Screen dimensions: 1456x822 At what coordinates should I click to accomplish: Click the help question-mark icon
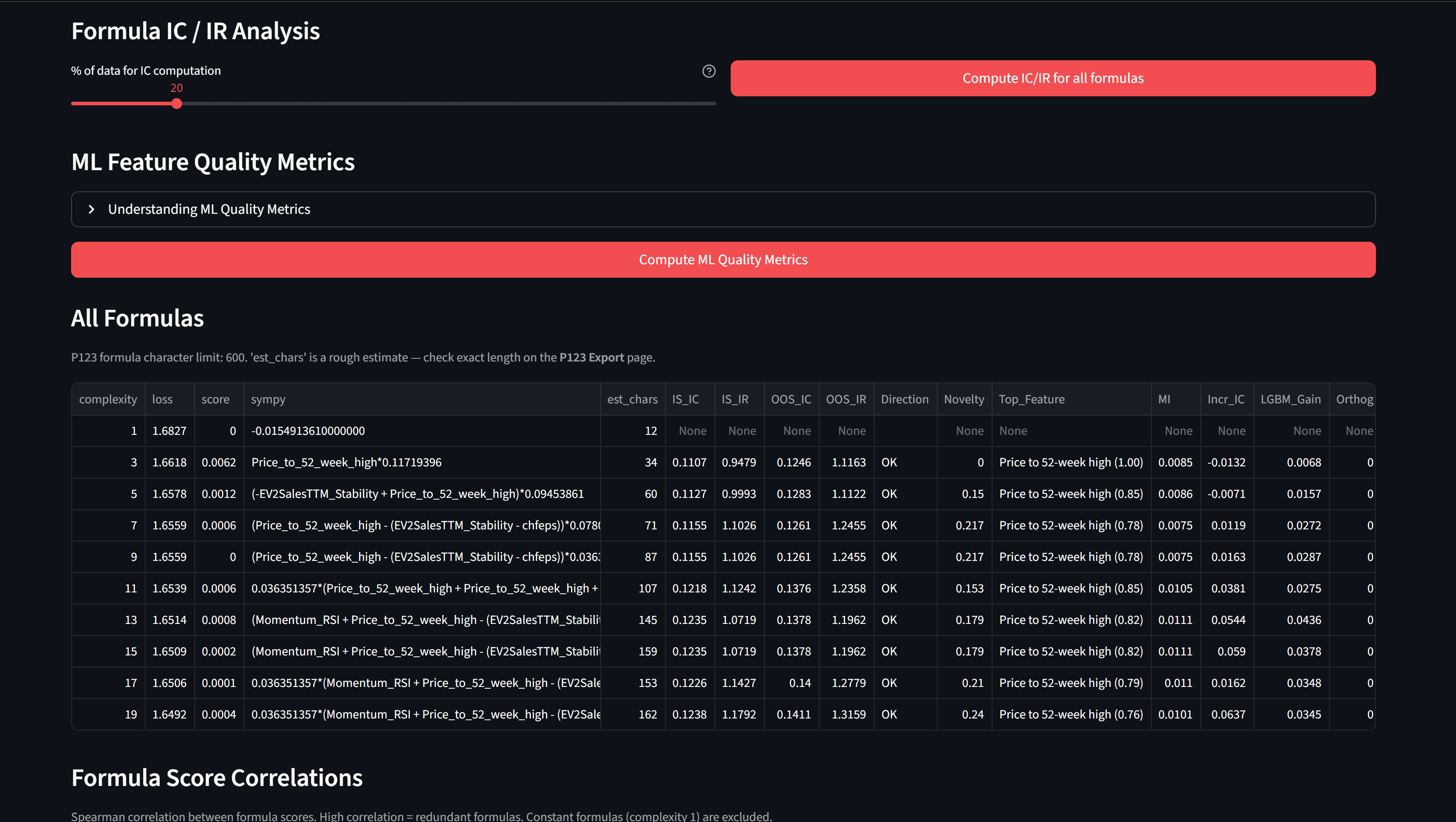click(709, 71)
